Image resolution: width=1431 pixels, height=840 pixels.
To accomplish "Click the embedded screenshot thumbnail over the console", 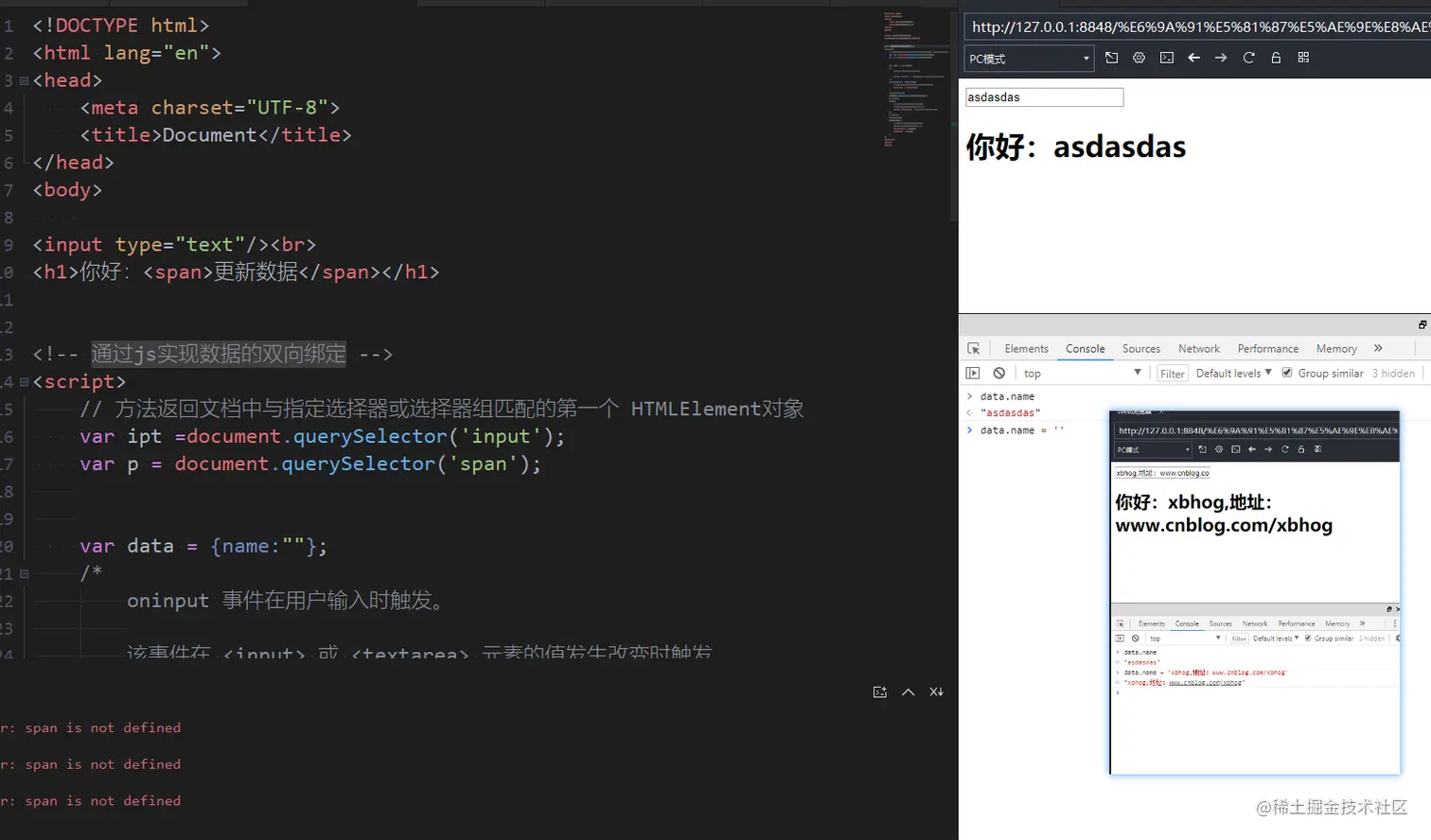I will point(1254,592).
